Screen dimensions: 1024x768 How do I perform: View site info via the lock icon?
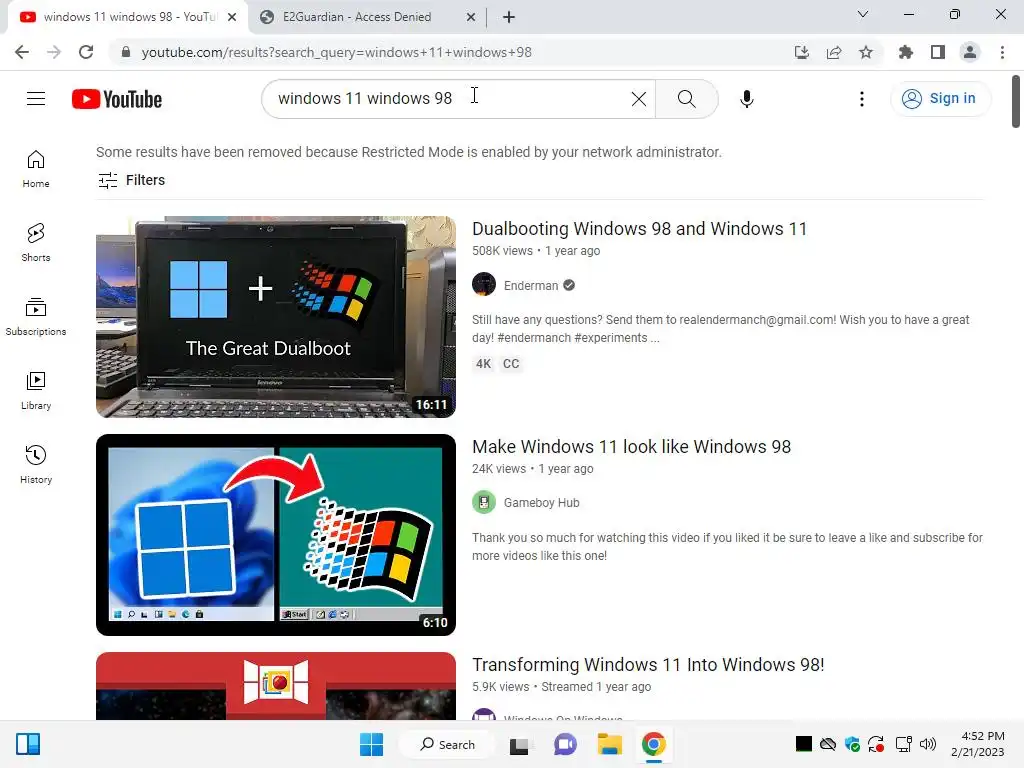pyautogui.click(x=126, y=52)
